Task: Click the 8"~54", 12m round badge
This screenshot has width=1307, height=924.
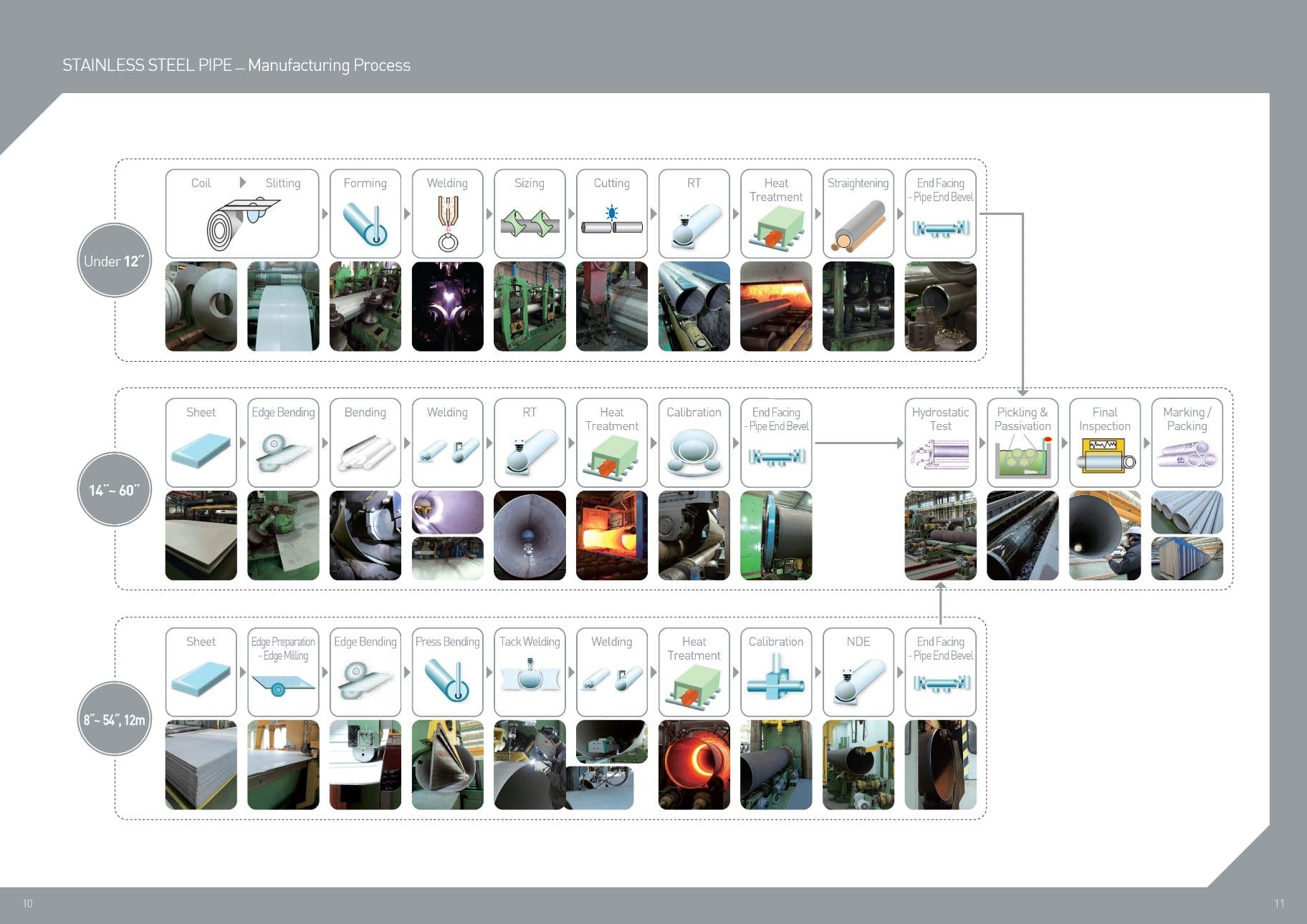Action: click(114, 719)
